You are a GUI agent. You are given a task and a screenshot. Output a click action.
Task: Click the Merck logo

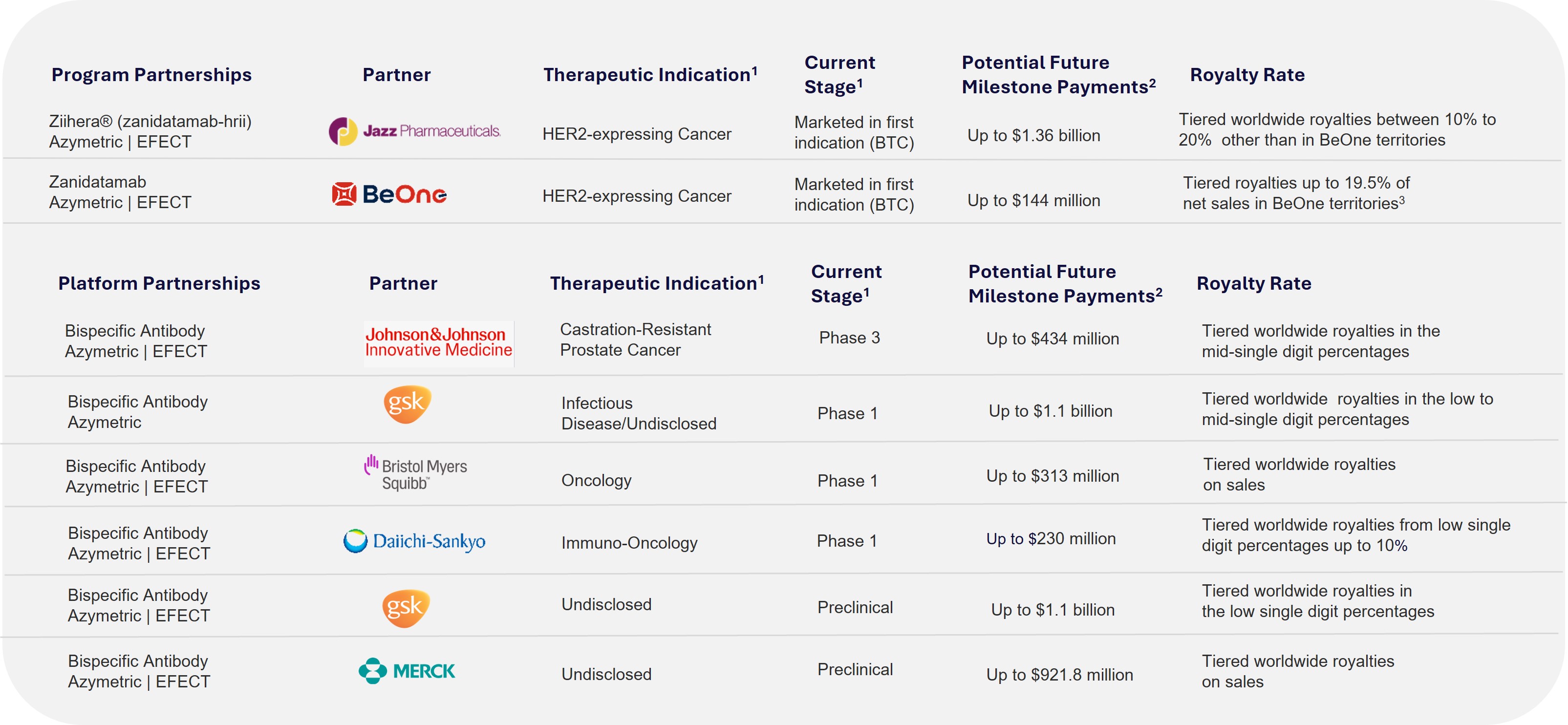(407, 671)
